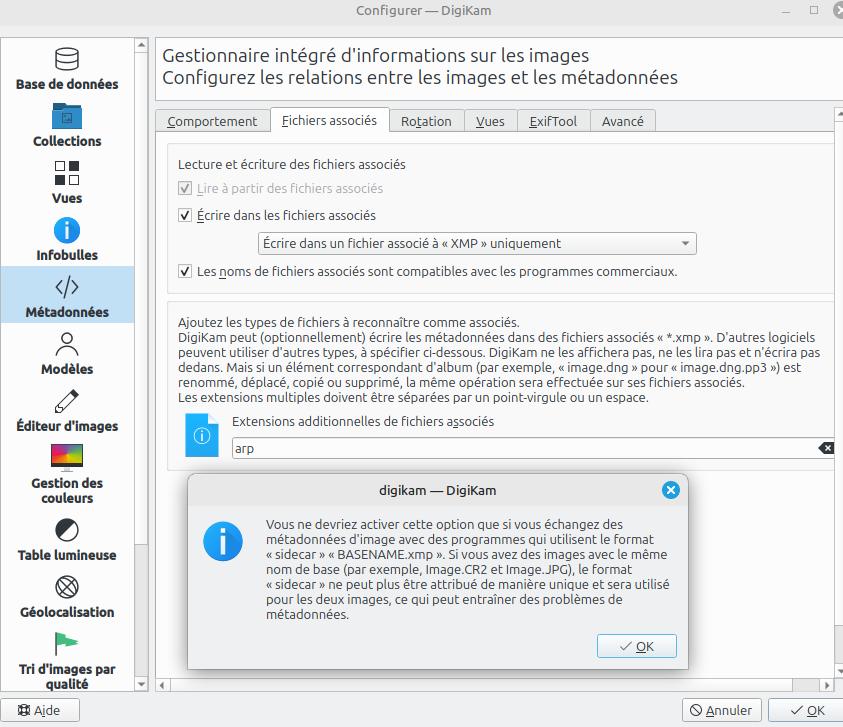The image size is (843, 727).
Task: Maximize the Configurer window
Action: [x=814, y=10]
